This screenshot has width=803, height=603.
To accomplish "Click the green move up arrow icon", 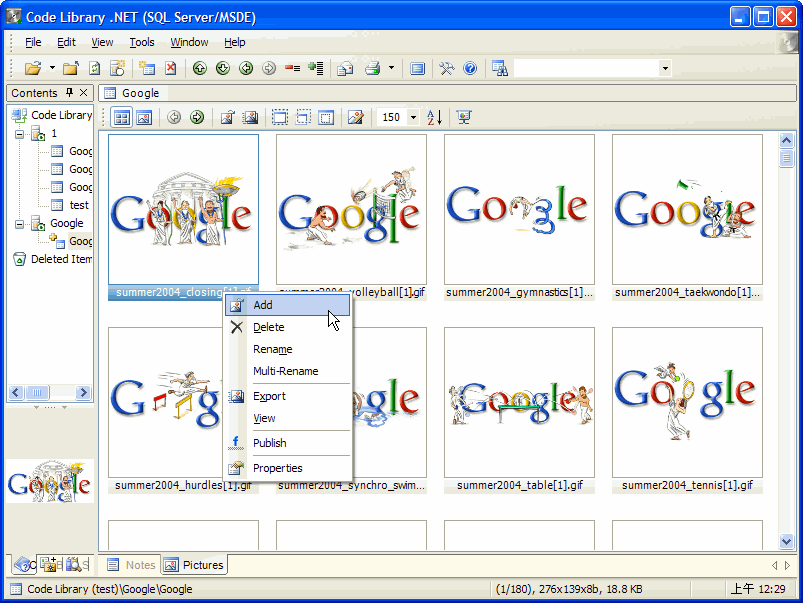I will (x=200, y=68).
